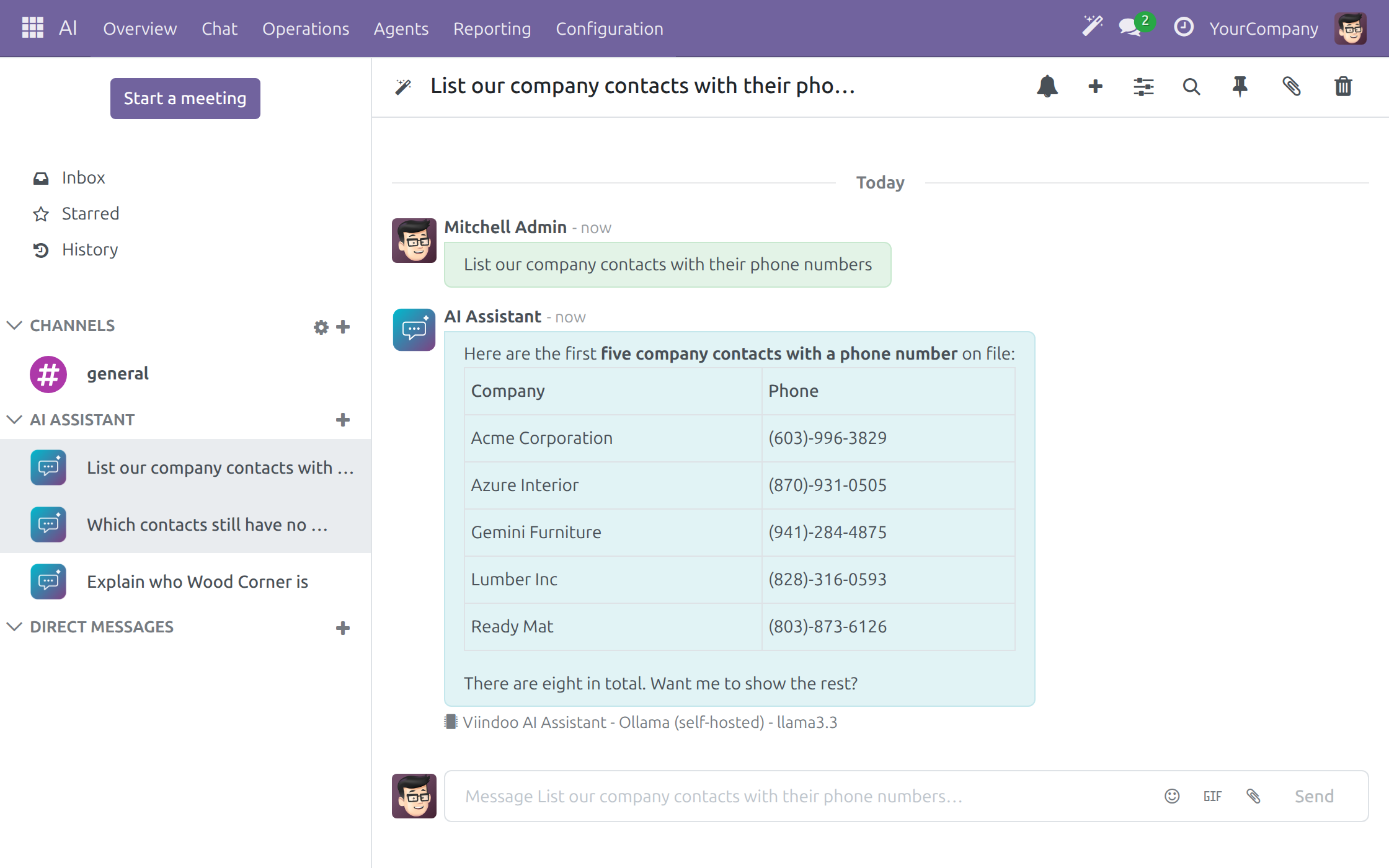Screen dimensions: 1389x868
Task: Click the notification bell icon
Action: [x=1047, y=86]
